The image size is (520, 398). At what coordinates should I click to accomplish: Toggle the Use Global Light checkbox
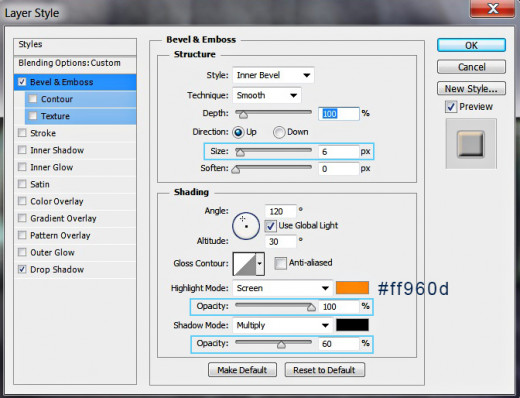pyautogui.click(x=270, y=226)
